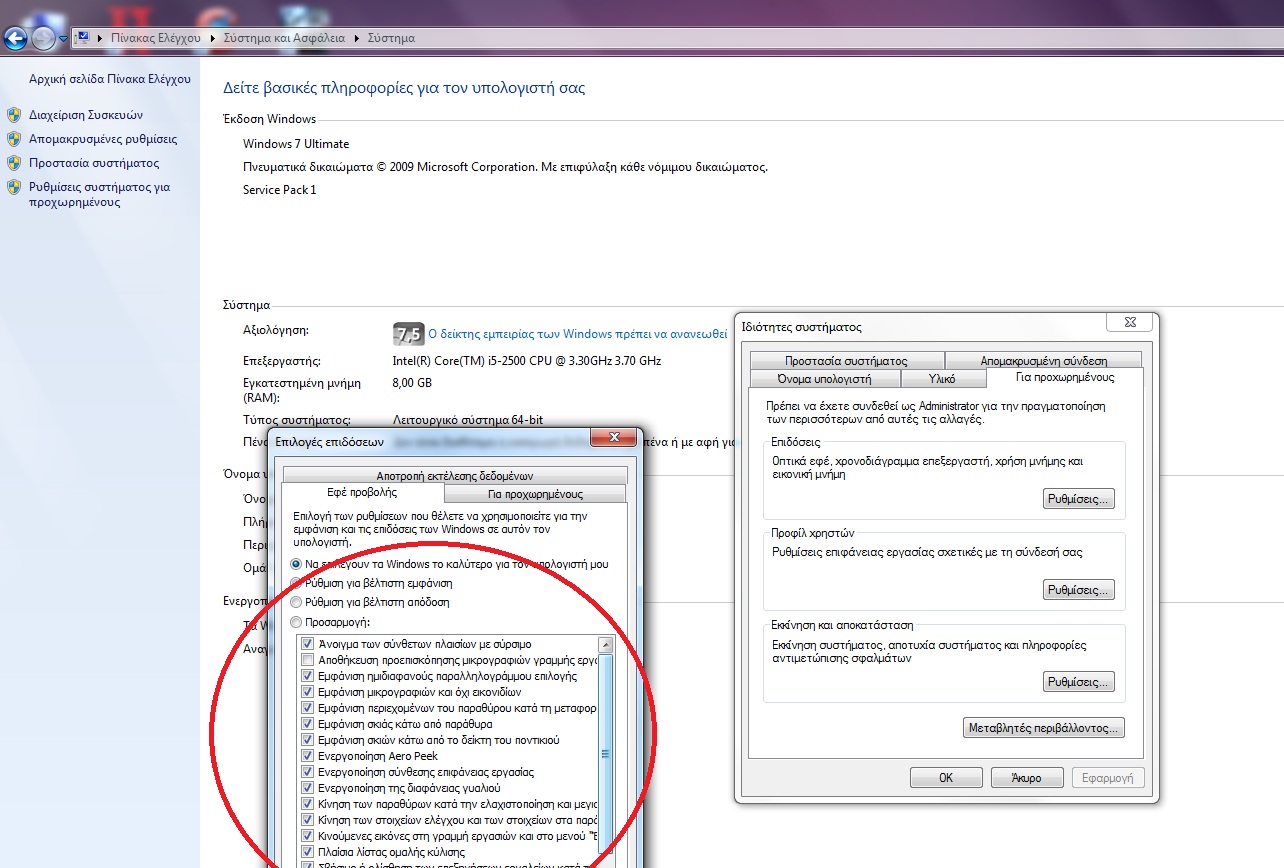Expand the breadcrumb arrow before Πίνακας Ελέγχου
This screenshot has width=1284, height=868.
(101, 38)
